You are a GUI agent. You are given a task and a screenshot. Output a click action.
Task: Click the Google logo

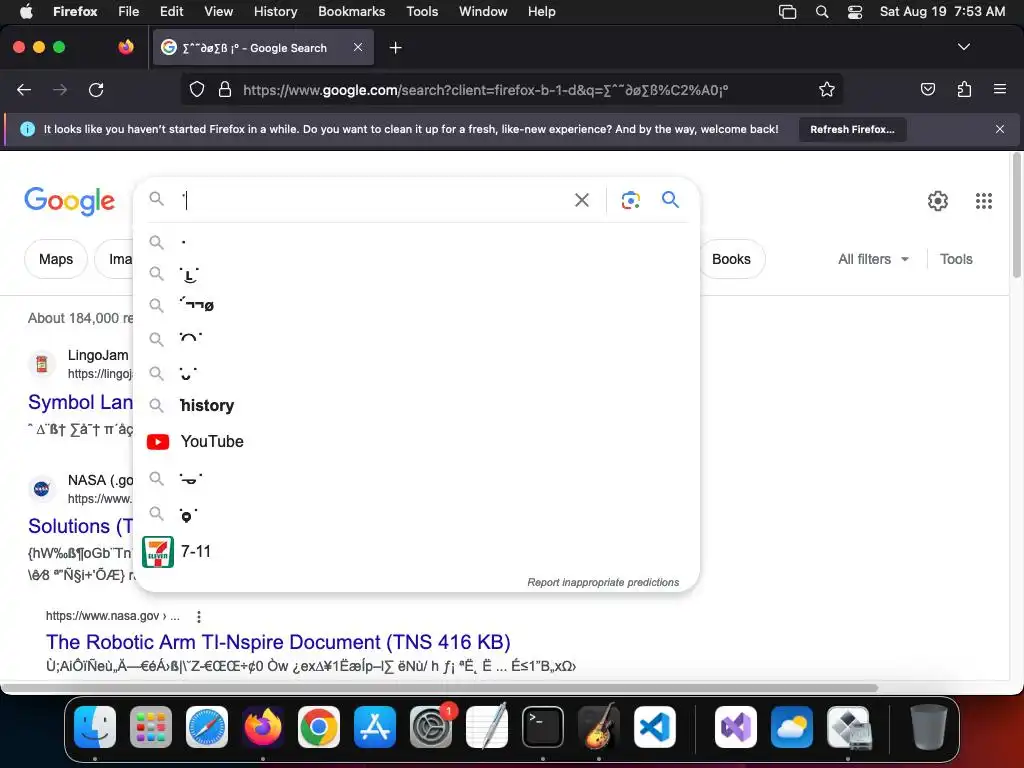[69, 200]
